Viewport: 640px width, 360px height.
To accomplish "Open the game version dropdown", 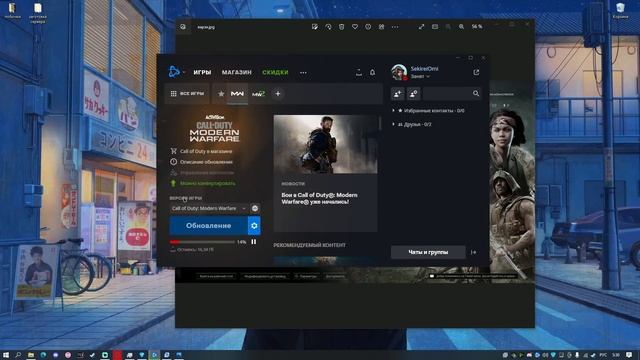I will pos(209,208).
